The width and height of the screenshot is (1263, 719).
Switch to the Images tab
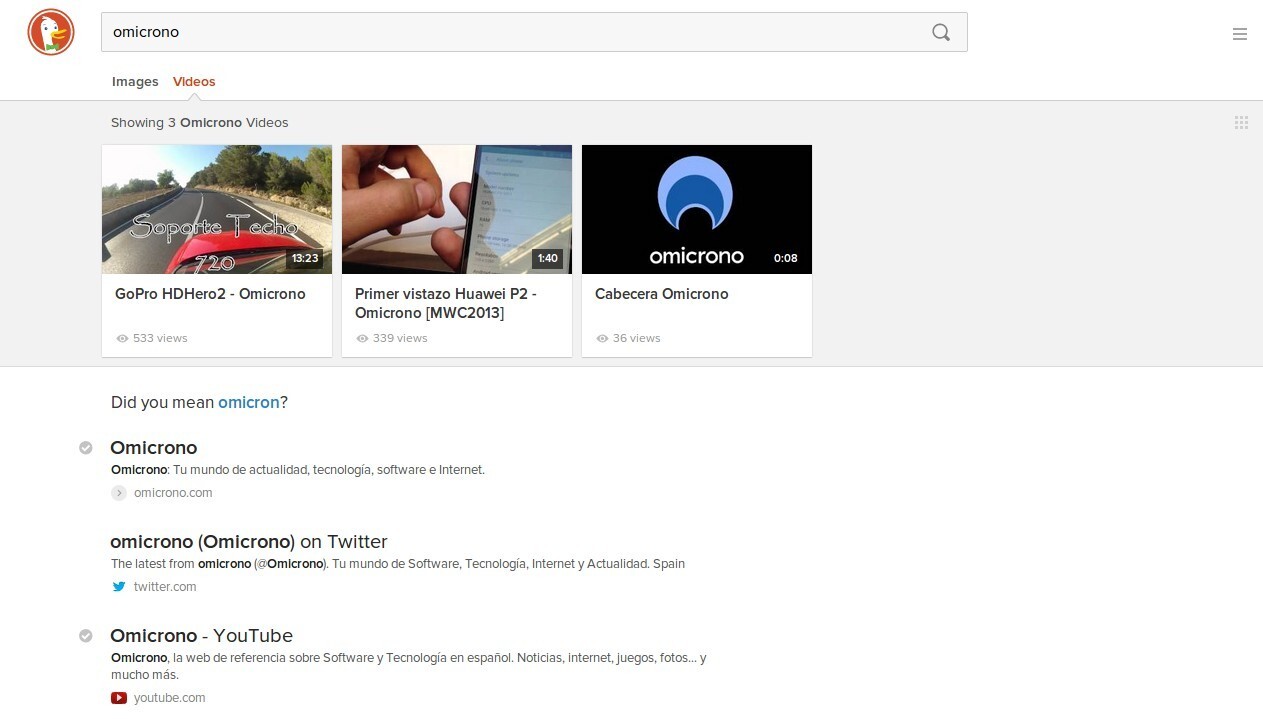[x=135, y=81]
